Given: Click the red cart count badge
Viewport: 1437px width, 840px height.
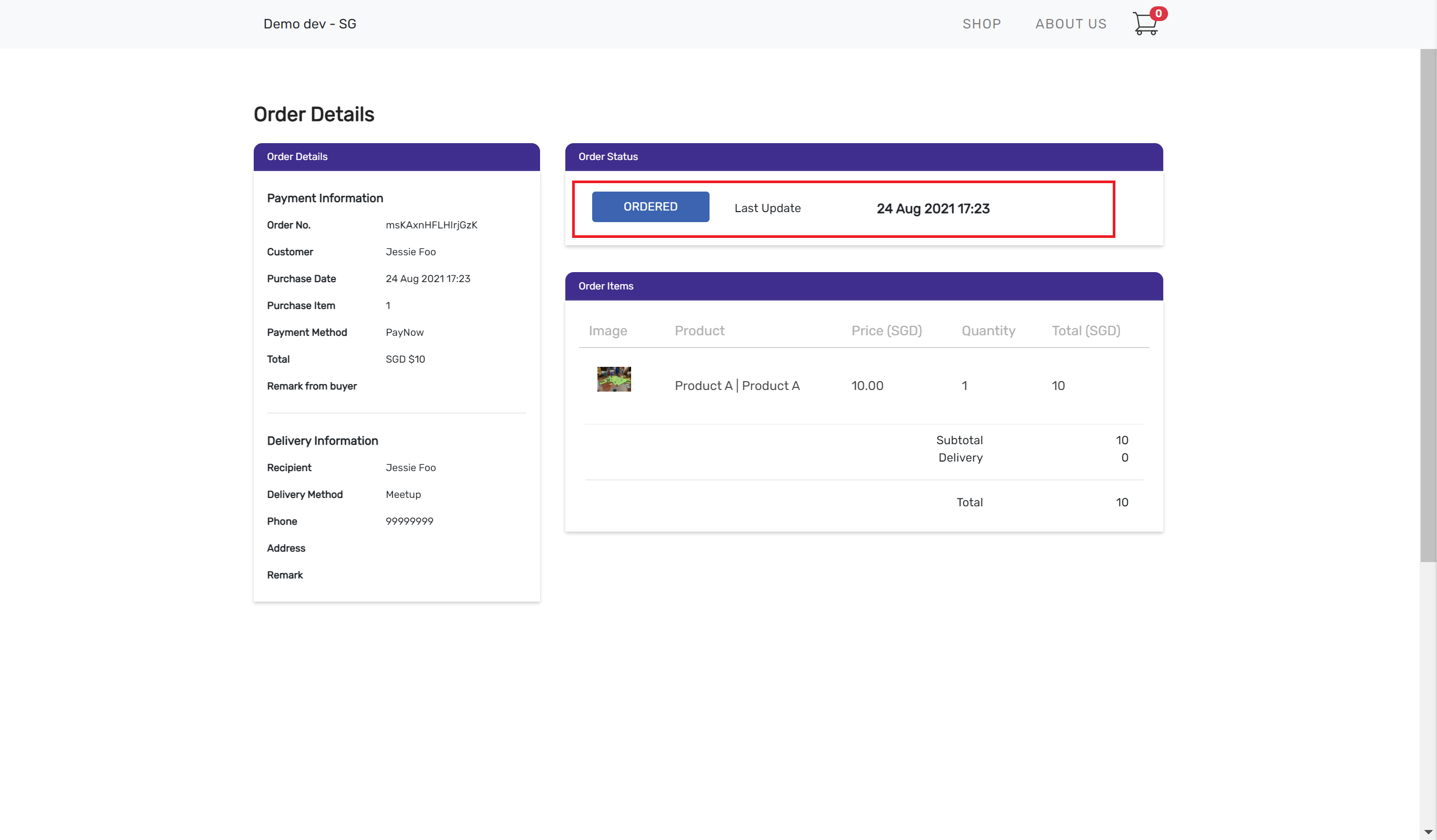Looking at the screenshot, I should [x=1158, y=14].
